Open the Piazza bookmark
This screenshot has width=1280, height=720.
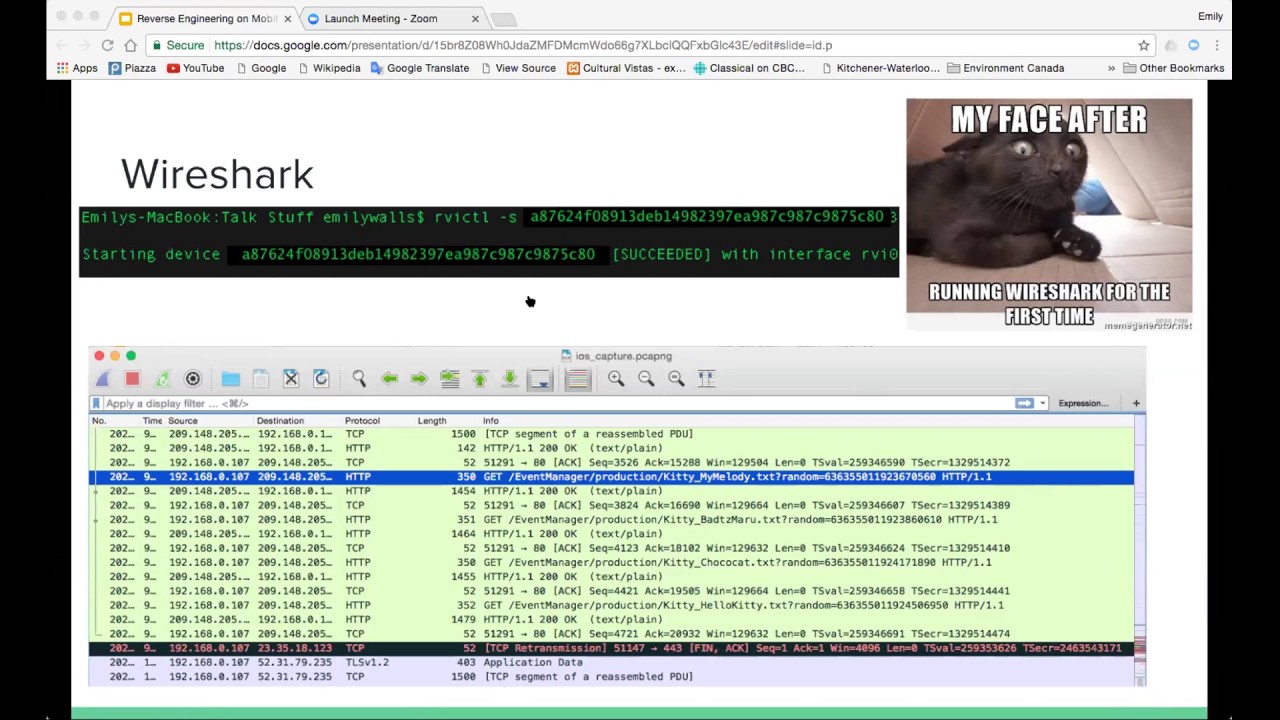coord(132,68)
